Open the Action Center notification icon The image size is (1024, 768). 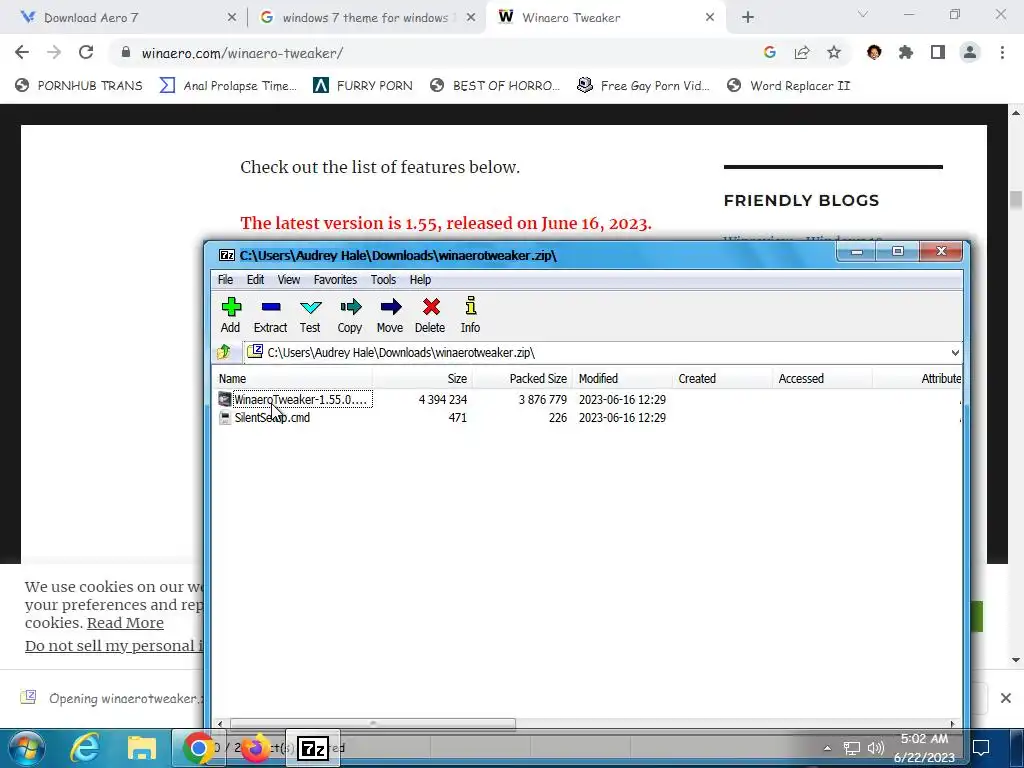tap(981, 748)
